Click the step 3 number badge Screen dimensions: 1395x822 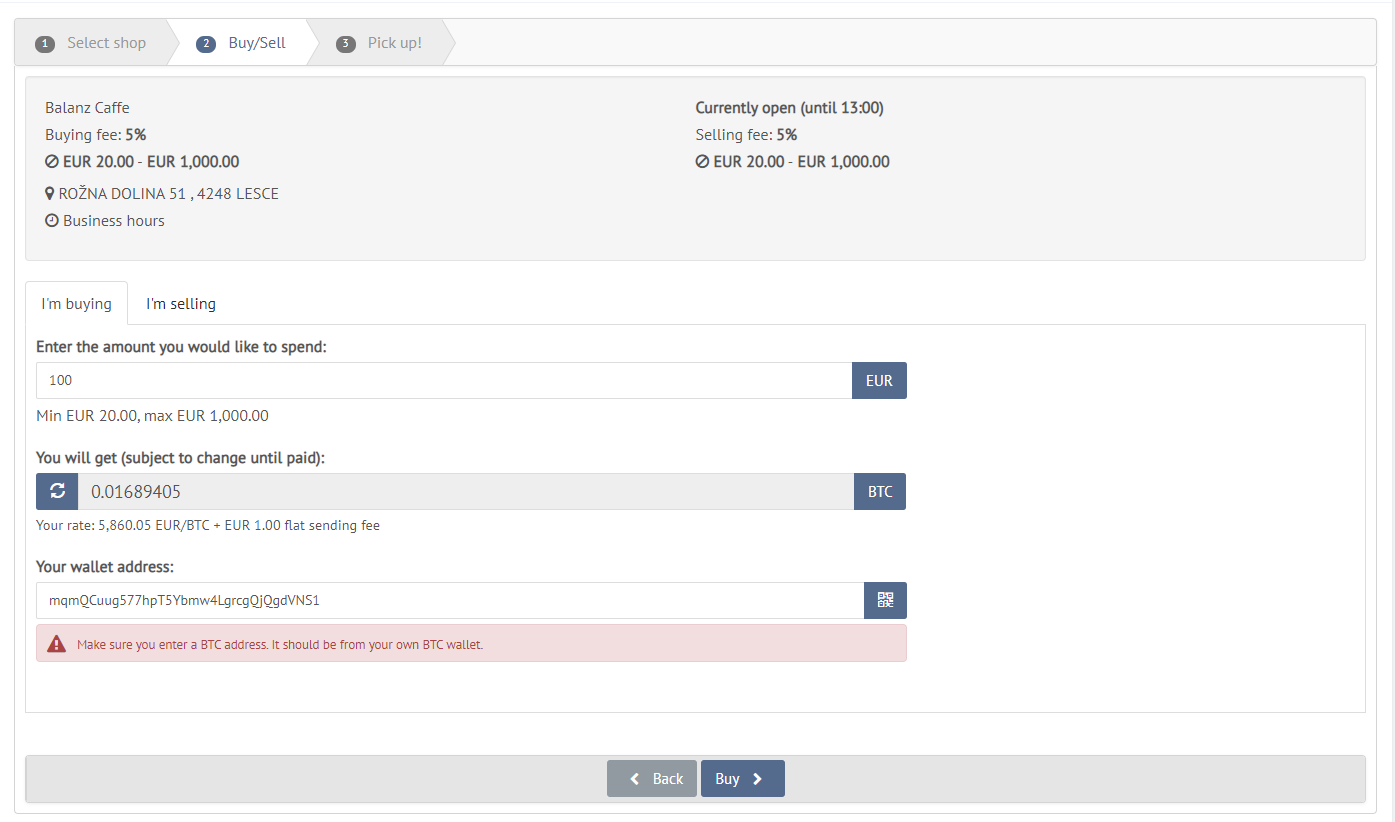click(x=346, y=44)
